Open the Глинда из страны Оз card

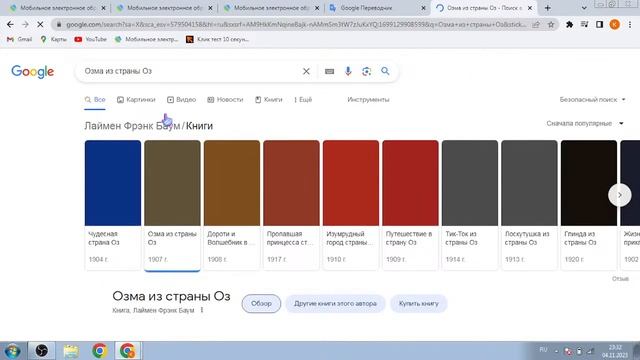tap(589, 205)
